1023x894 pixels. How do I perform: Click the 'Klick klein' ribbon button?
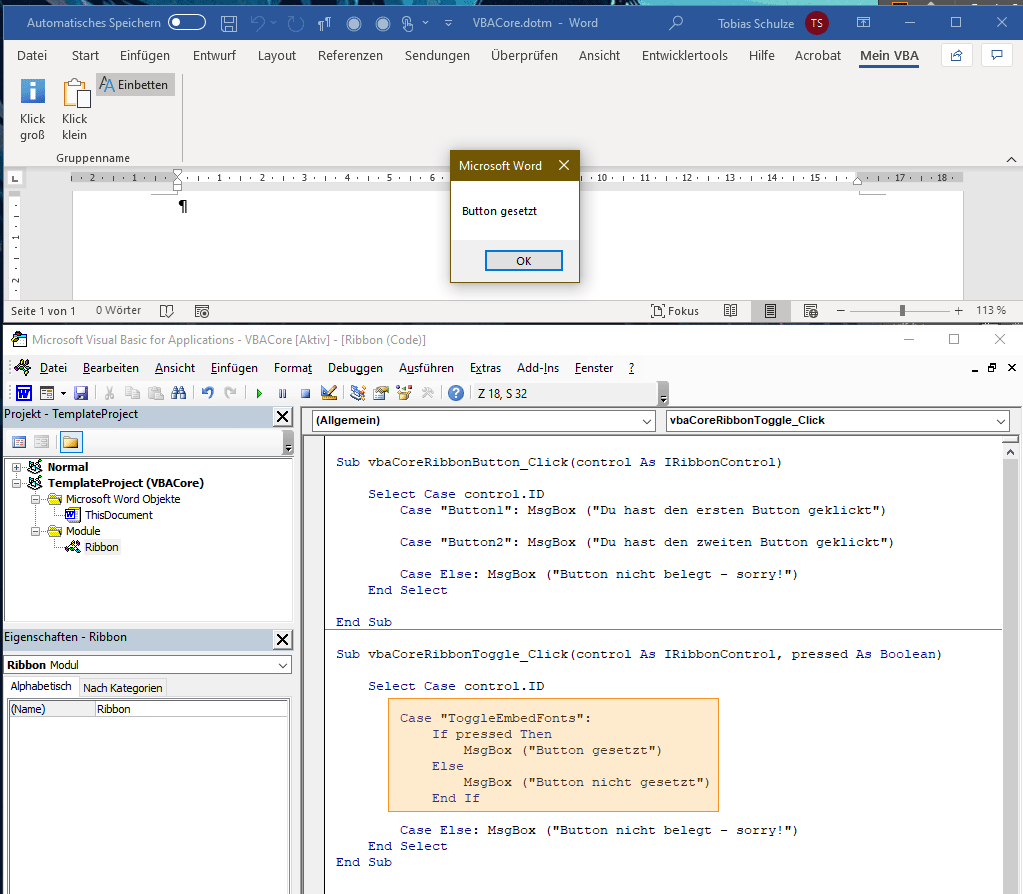pyautogui.click(x=75, y=109)
